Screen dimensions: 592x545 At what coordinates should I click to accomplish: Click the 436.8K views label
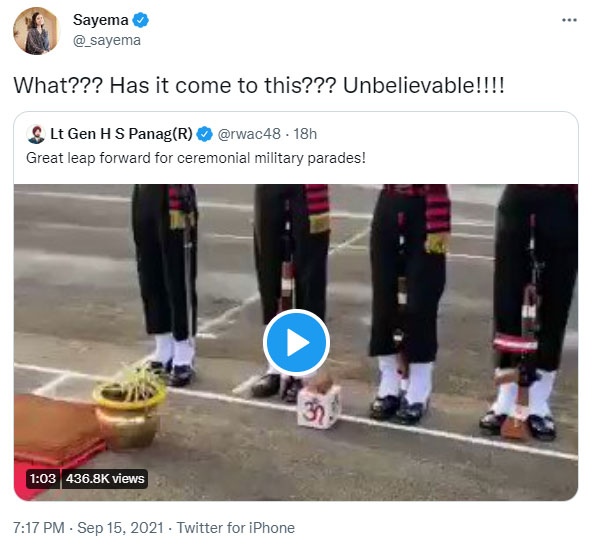click(105, 479)
